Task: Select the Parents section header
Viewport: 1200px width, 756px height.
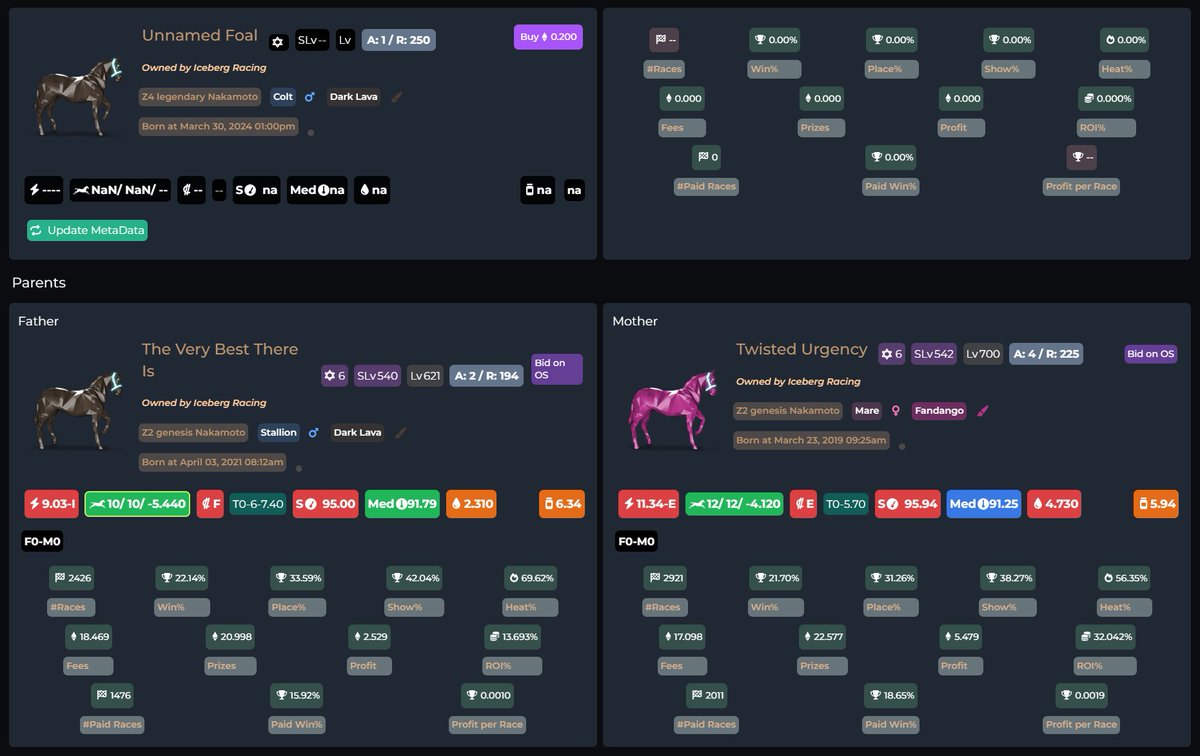Action: tap(38, 283)
